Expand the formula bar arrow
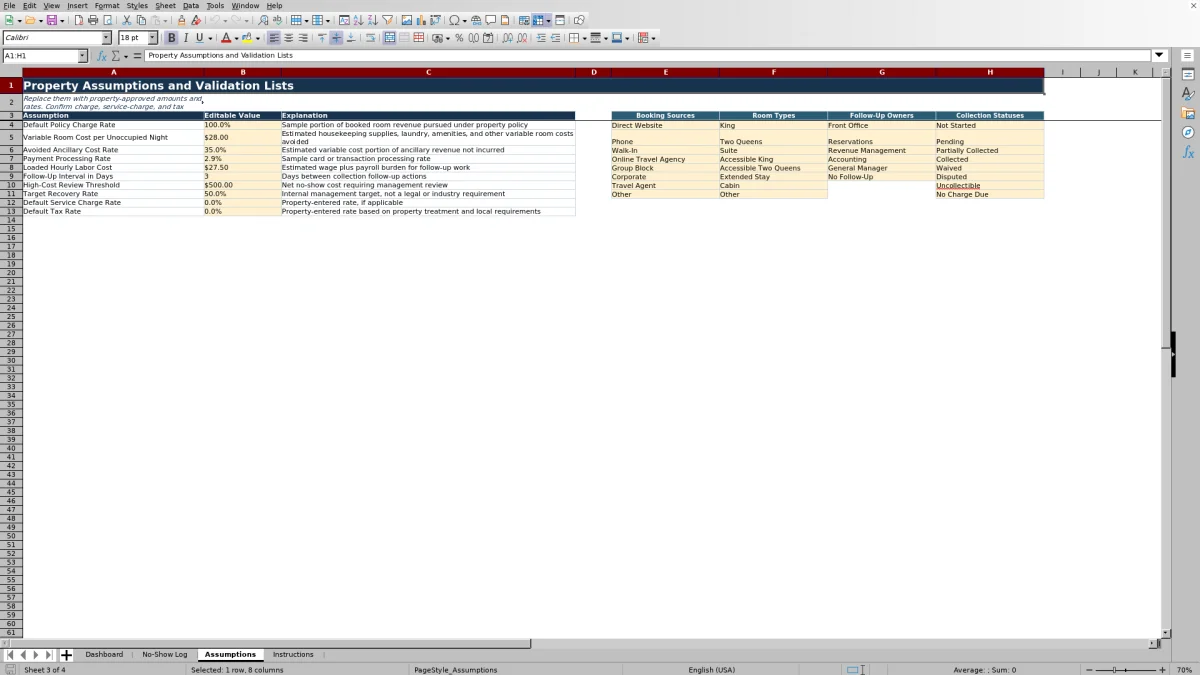The height and width of the screenshot is (675, 1200). click(x=1160, y=56)
